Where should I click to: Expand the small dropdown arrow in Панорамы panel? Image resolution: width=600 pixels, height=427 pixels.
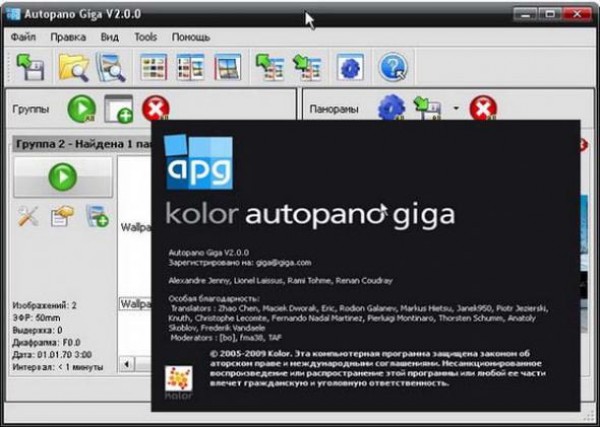456,109
